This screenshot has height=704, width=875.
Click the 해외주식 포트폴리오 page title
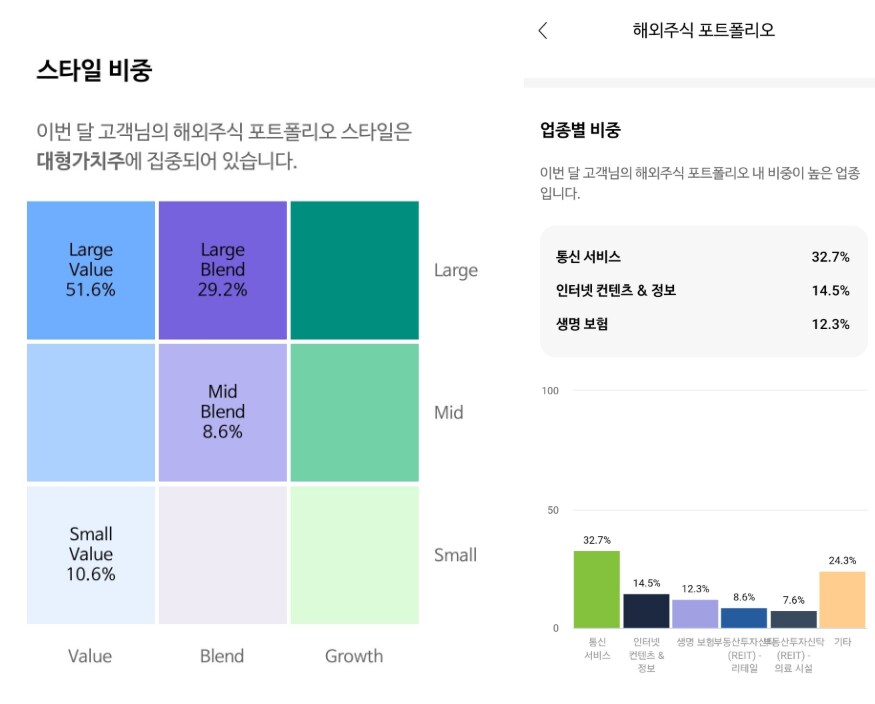[x=704, y=30]
